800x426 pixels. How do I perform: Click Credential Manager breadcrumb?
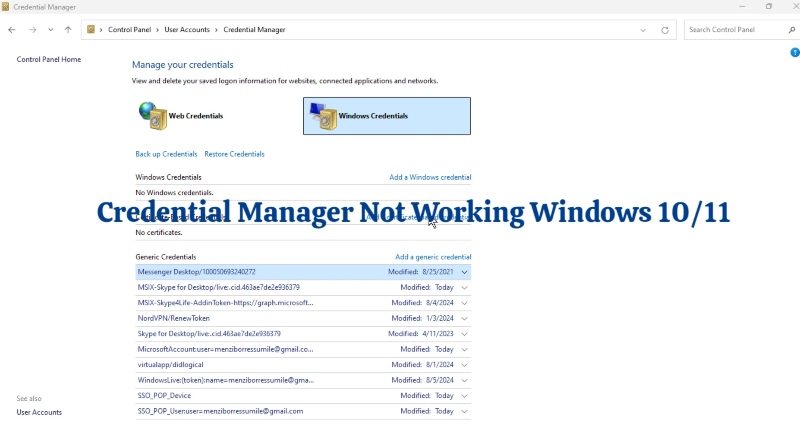[254, 30]
